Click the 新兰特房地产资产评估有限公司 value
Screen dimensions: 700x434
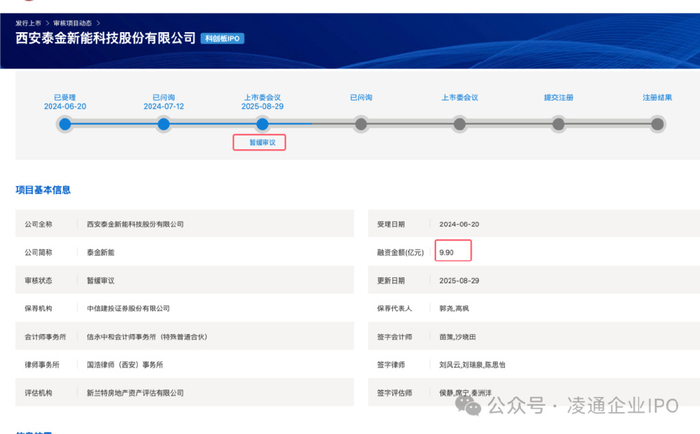point(135,393)
